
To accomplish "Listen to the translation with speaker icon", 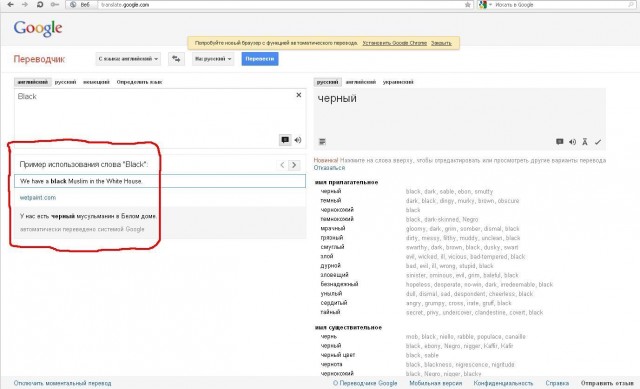I will 572,142.
